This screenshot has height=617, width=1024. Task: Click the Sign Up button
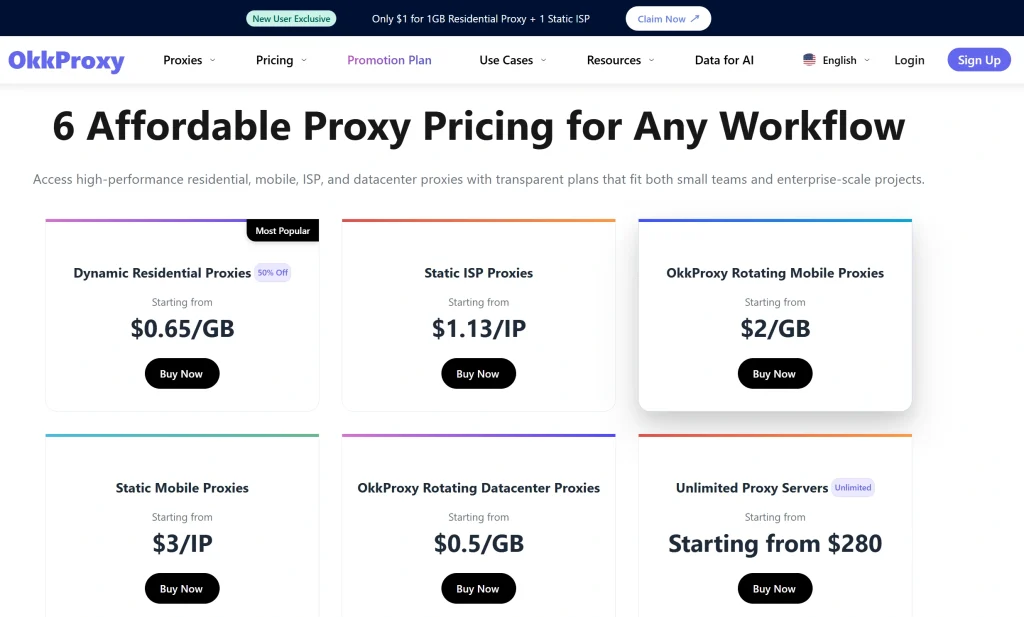pyautogui.click(x=978, y=60)
